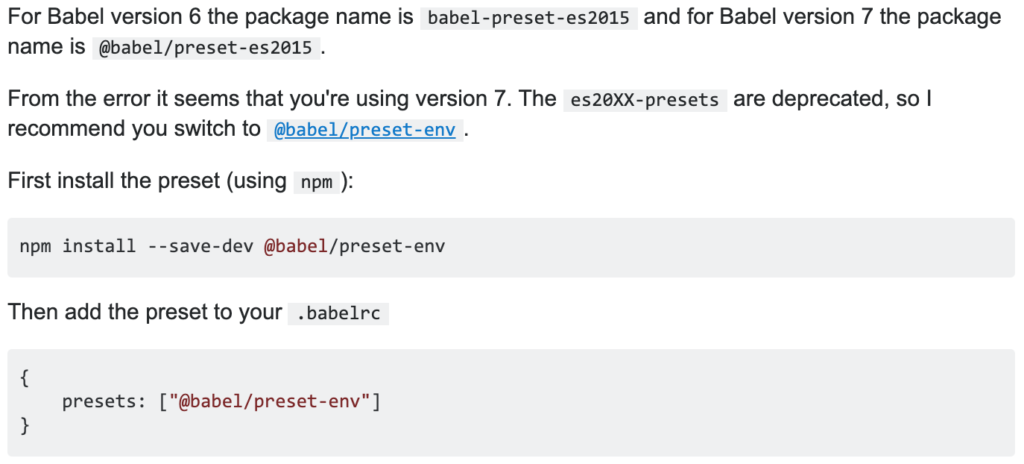1024x464 pixels.
Task: Click the es20XX-presets inline code
Action: pyautogui.click(x=645, y=100)
